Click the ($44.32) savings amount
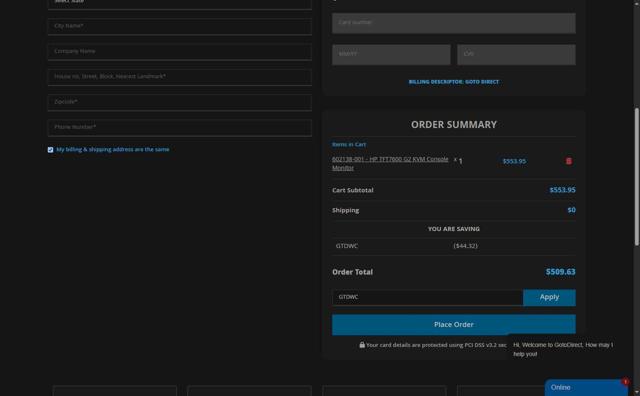Image resolution: width=640 pixels, height=396 pixels. coord(465,246)
